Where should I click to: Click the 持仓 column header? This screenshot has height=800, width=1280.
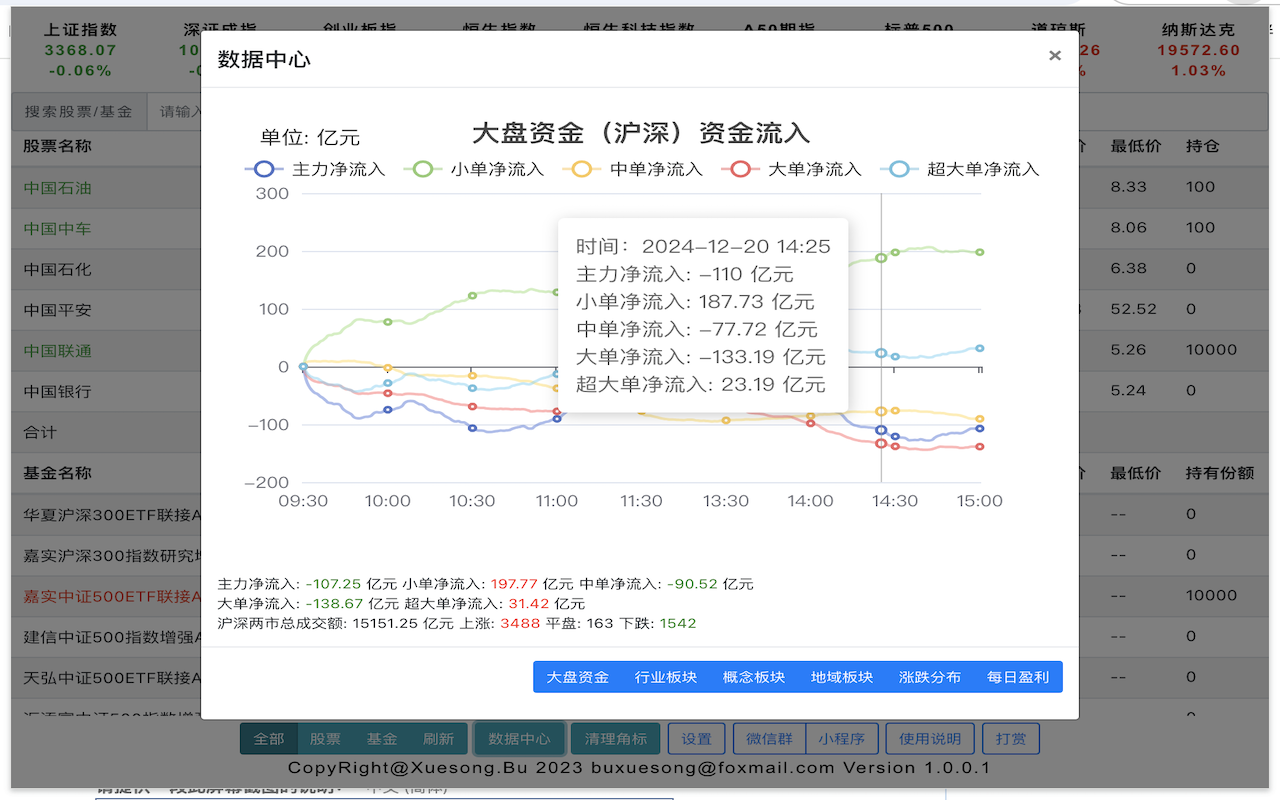tap(1203, 146)
